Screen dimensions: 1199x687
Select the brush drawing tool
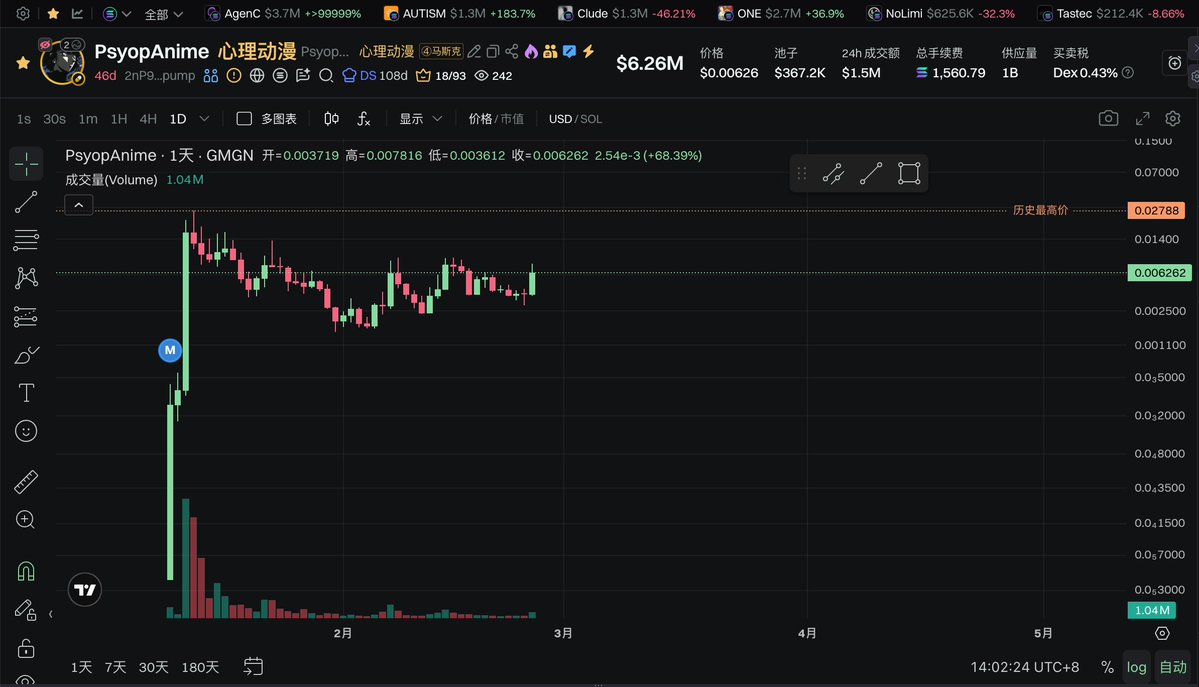(26, 355)
